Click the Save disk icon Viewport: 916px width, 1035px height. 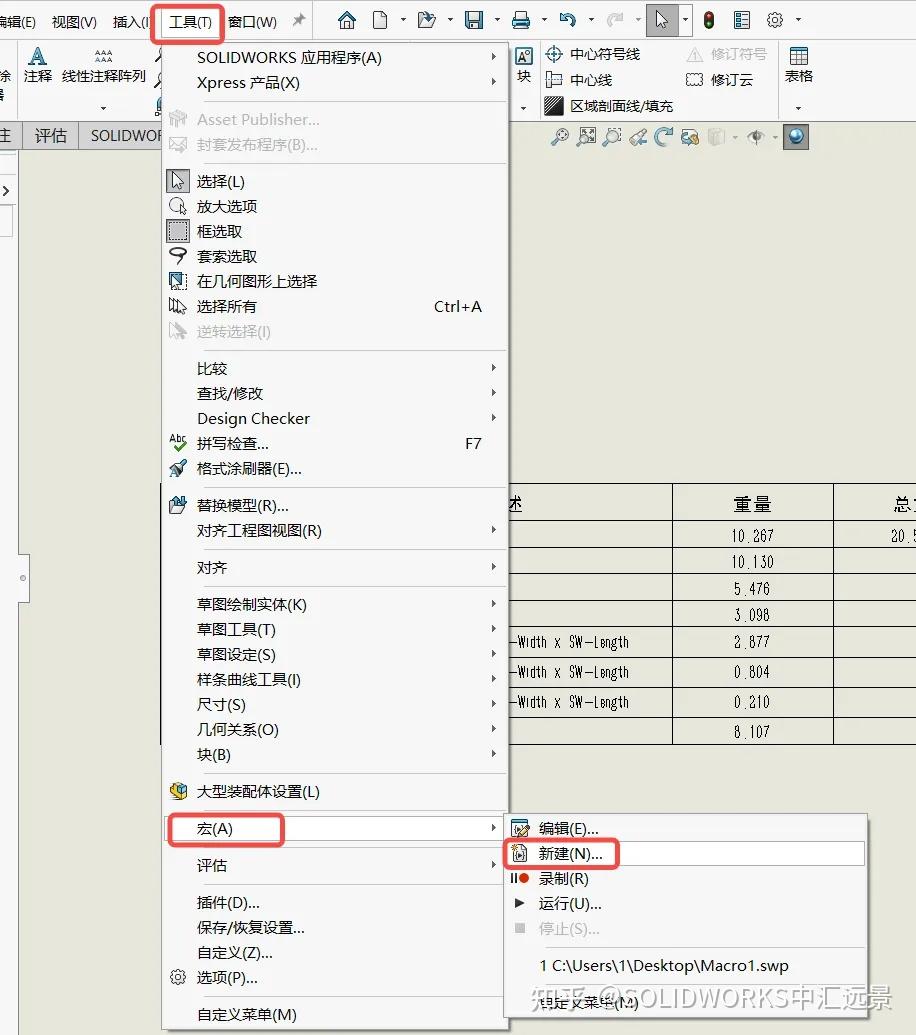(474, 20)
